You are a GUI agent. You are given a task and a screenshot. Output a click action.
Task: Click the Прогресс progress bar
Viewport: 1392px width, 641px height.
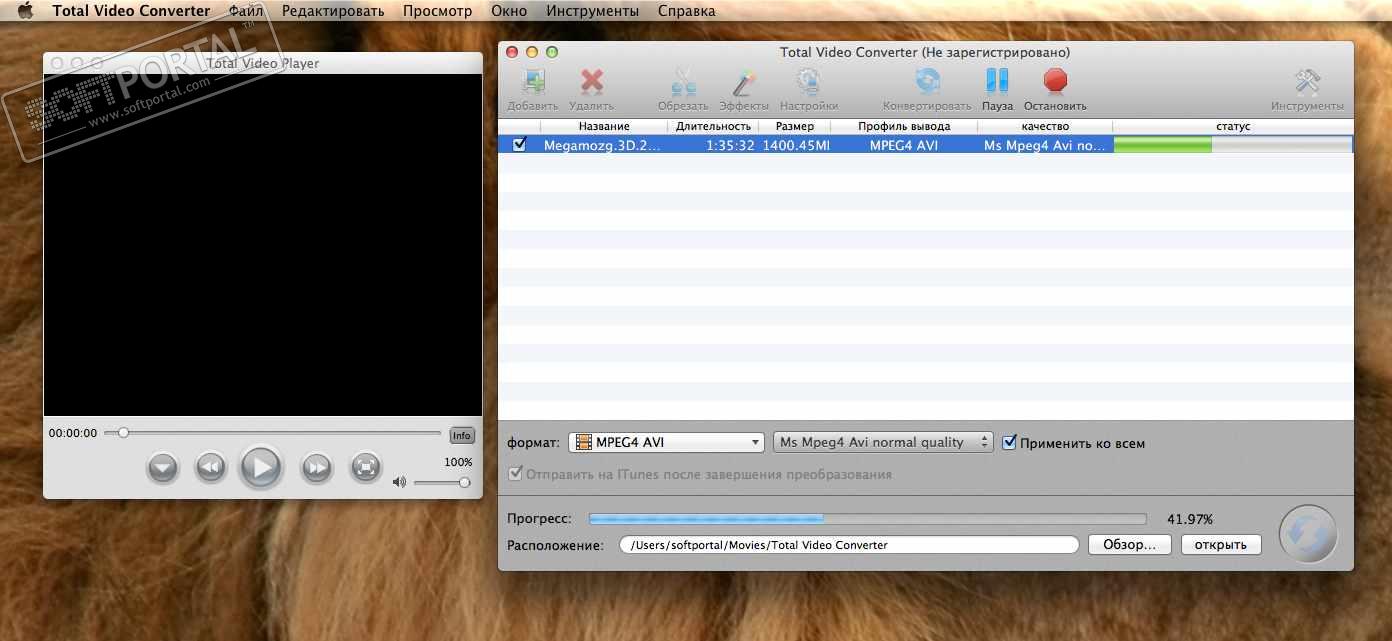coord(867,519)
